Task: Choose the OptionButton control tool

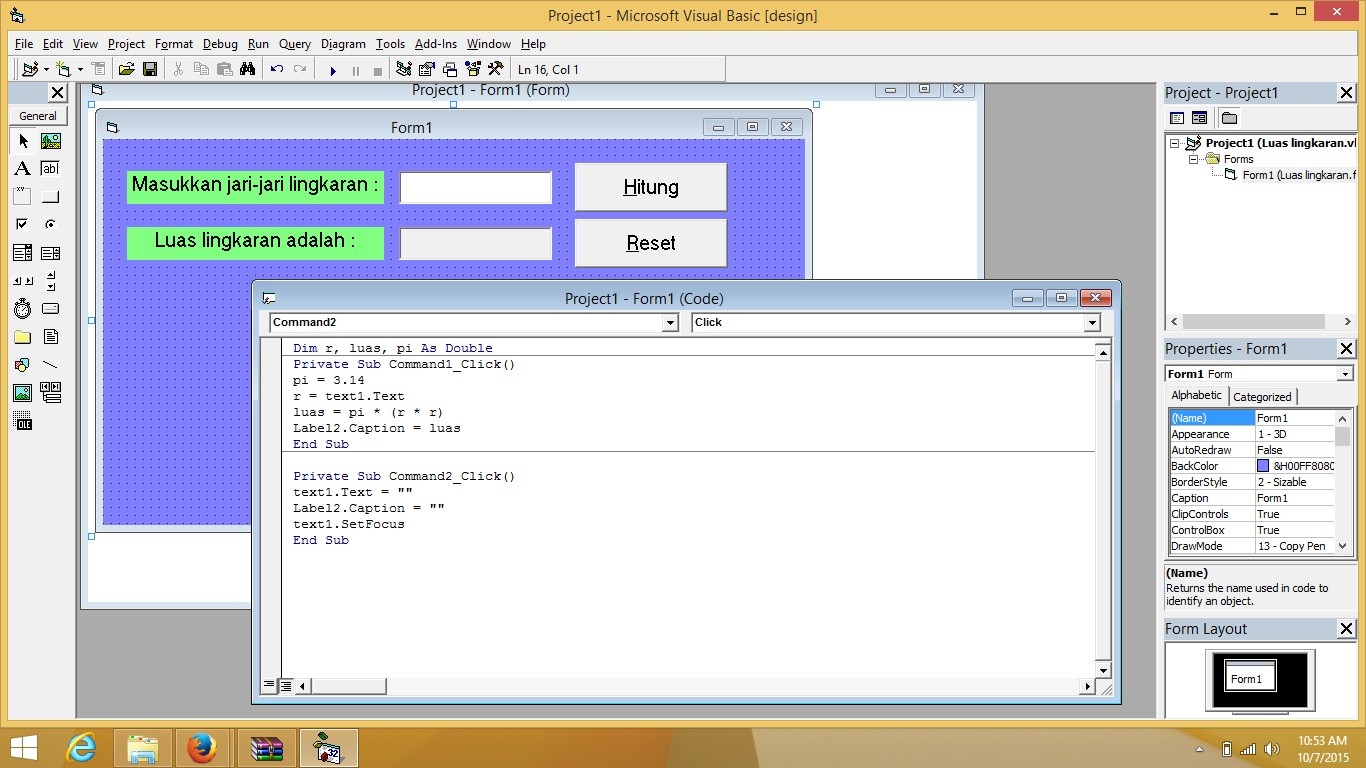Action: pyautogui.click(x=50, y=225)
